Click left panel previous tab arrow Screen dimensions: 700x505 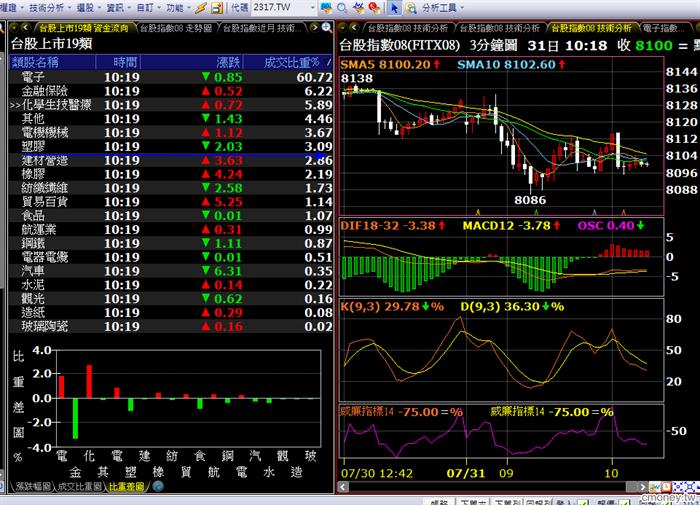pos(25,28)
